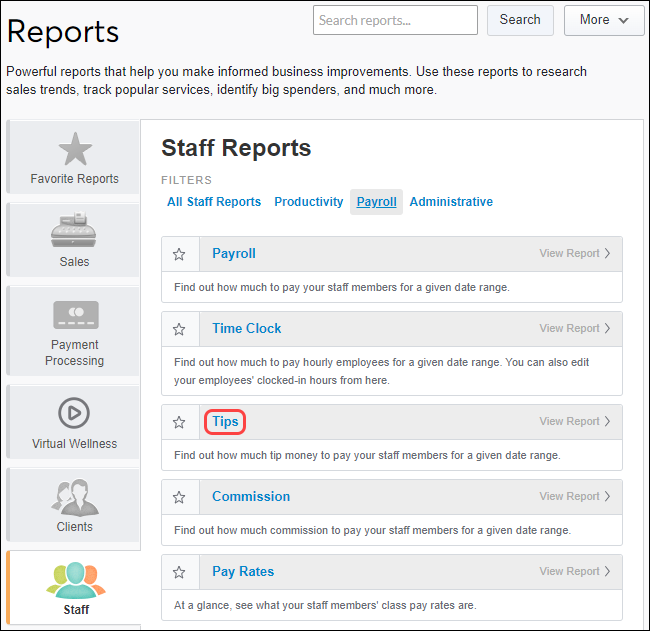Image resolution: width=650 pixels, height=631 pixels.
Task: Click the Clients sidebar label
Action: [75, 527]
